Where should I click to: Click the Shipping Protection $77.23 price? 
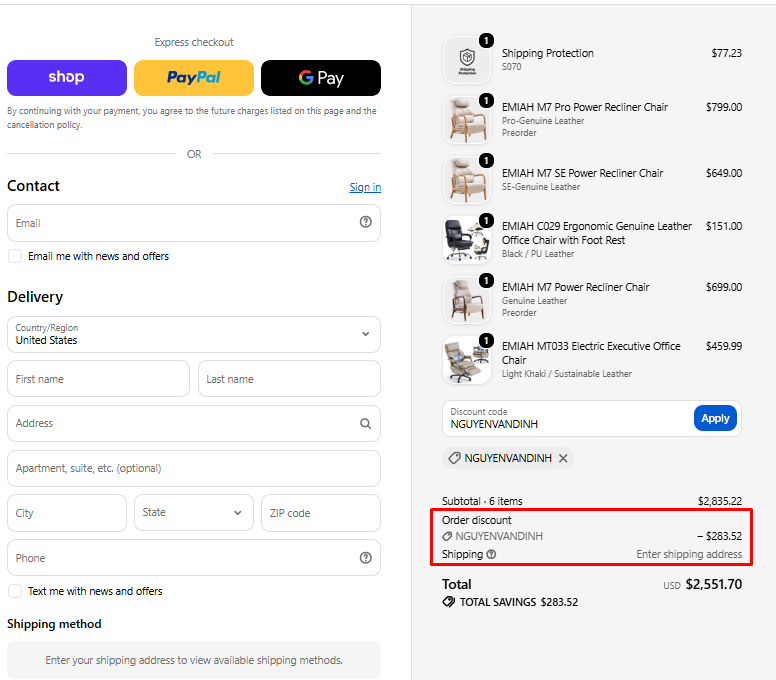click(x=727, y=53)
